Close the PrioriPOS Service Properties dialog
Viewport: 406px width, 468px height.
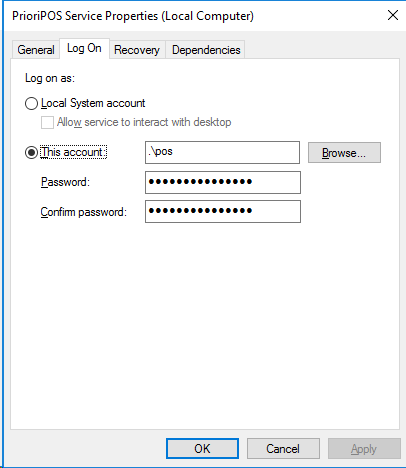pyautogui.click(x=393, y=15)
